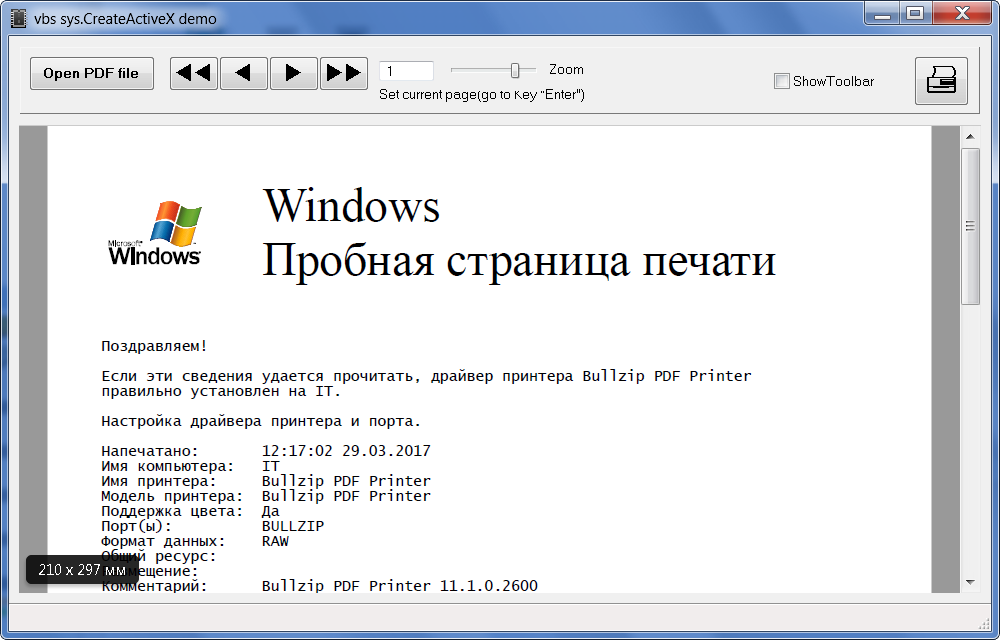The width and height of the screenshot is (1000, 640).
Task: Click the 'Set current page' hint label
Action: 482,95
